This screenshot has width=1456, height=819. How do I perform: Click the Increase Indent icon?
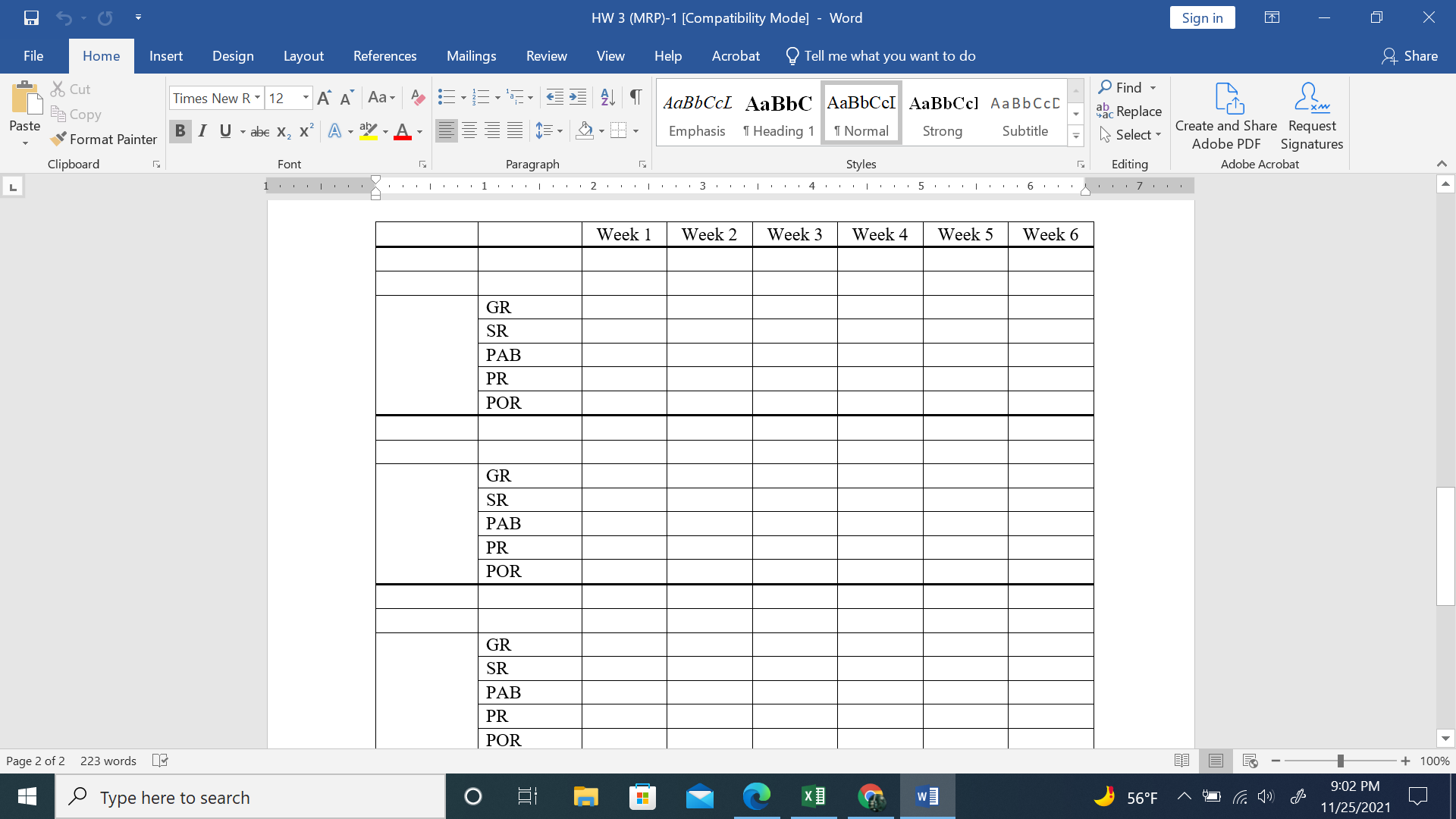point(578,97)
